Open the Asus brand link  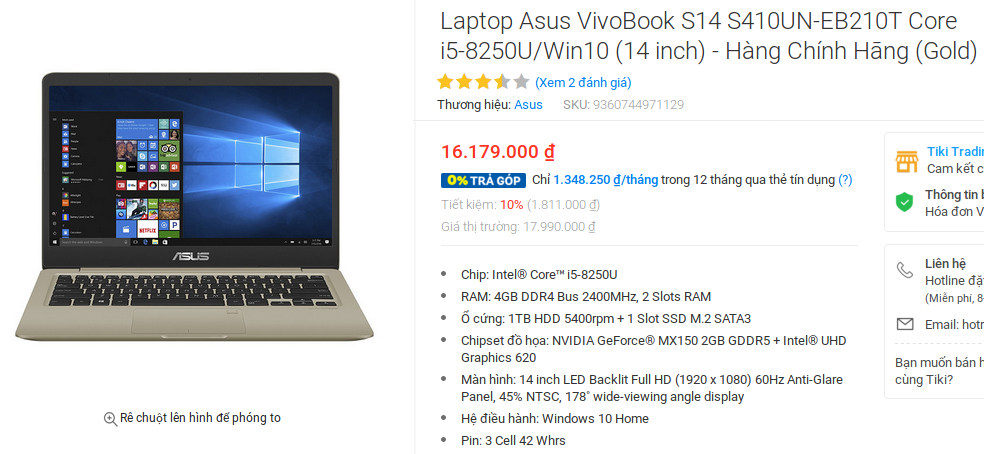(528, 105)
